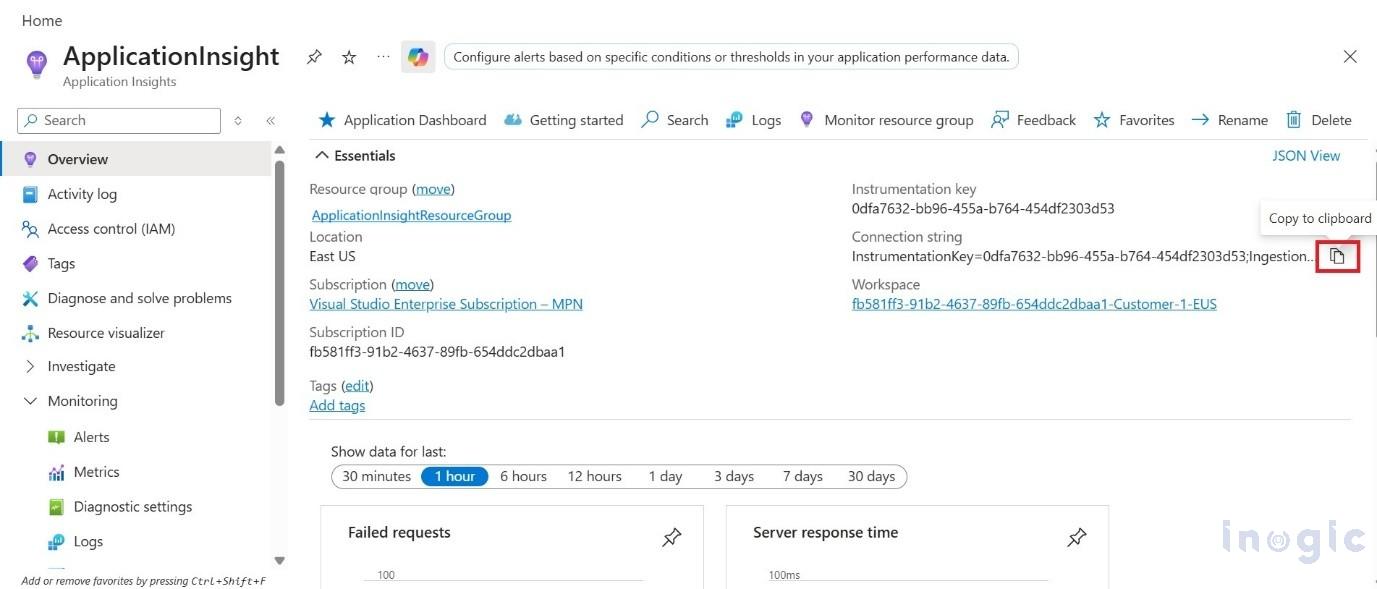Open Getting started in the toolbar
The image size is (1377, 589).
(564, 120)
